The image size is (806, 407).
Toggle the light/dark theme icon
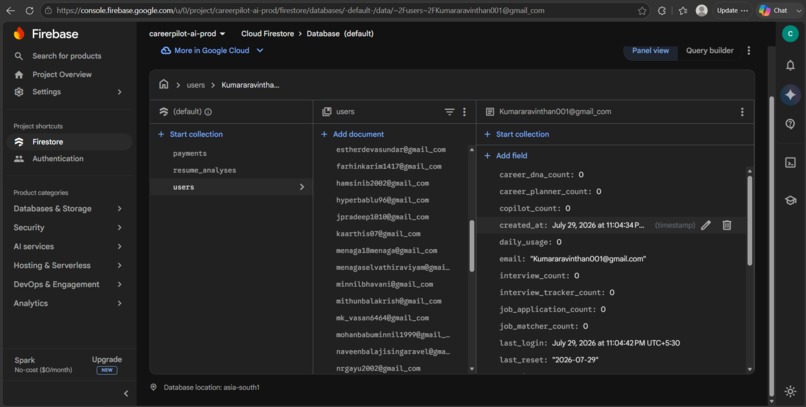coord(790,391)
